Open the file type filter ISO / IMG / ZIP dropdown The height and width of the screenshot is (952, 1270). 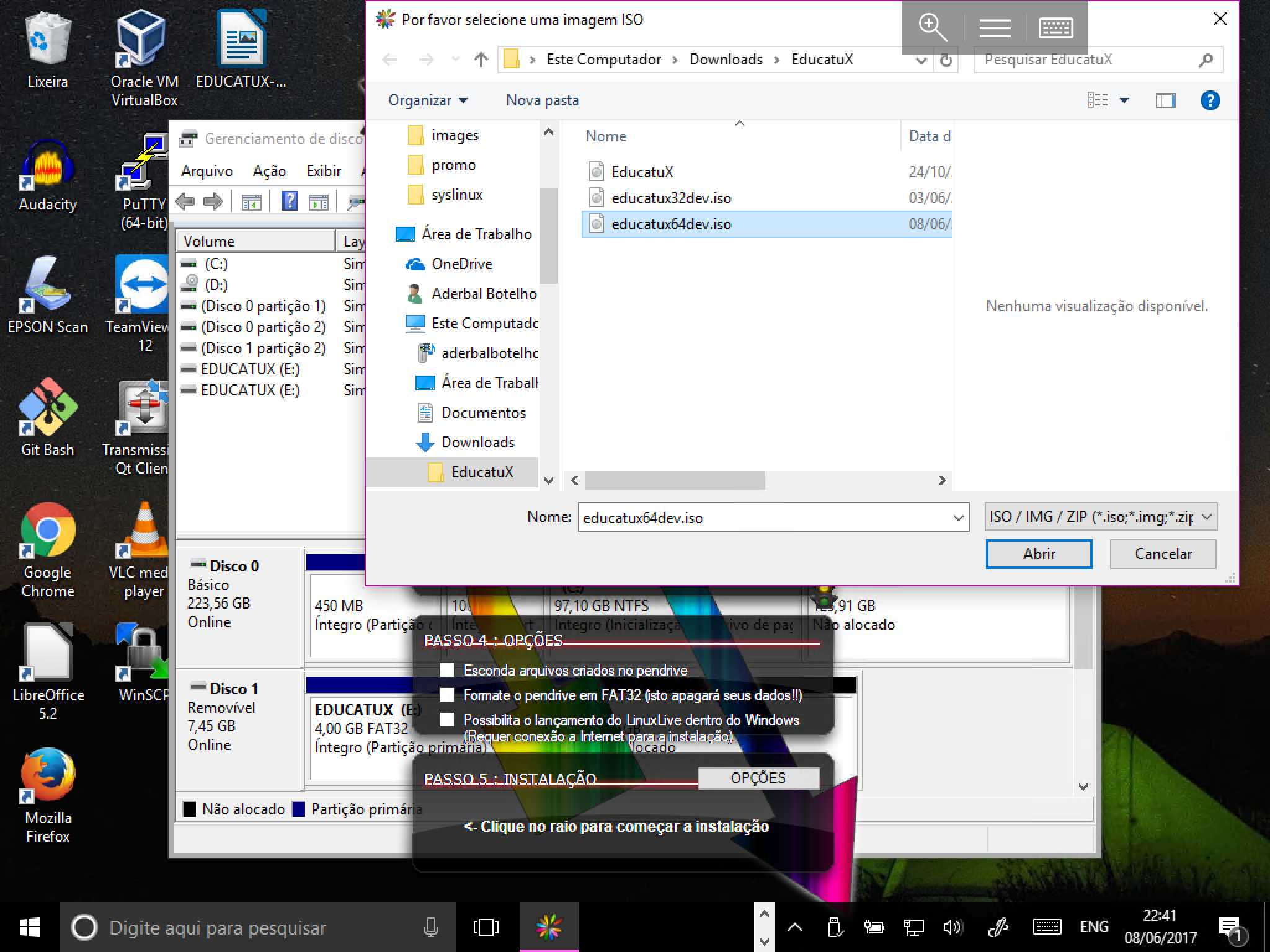coord(1101,517)
